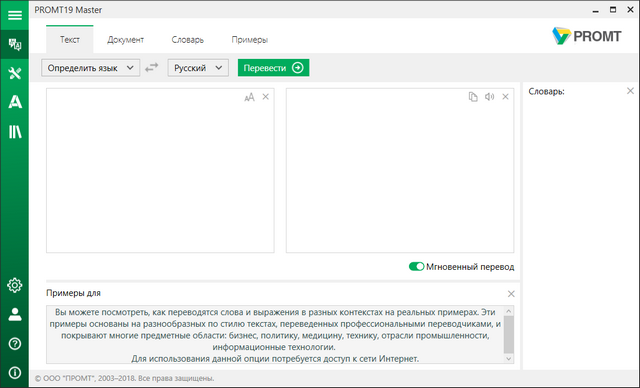Image resolution: width=640 pixels, height=388 pixels.
Task: Listen to the translation with speaker icon
Action: [x=489, y=97]
